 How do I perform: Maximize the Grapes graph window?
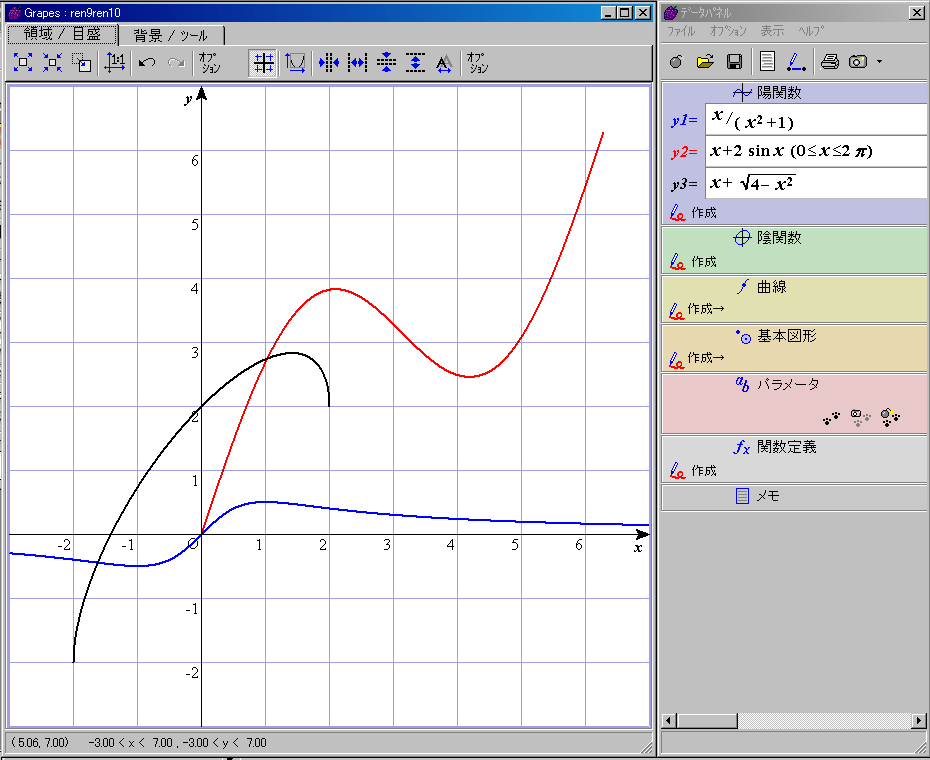(x=625, y=12)
